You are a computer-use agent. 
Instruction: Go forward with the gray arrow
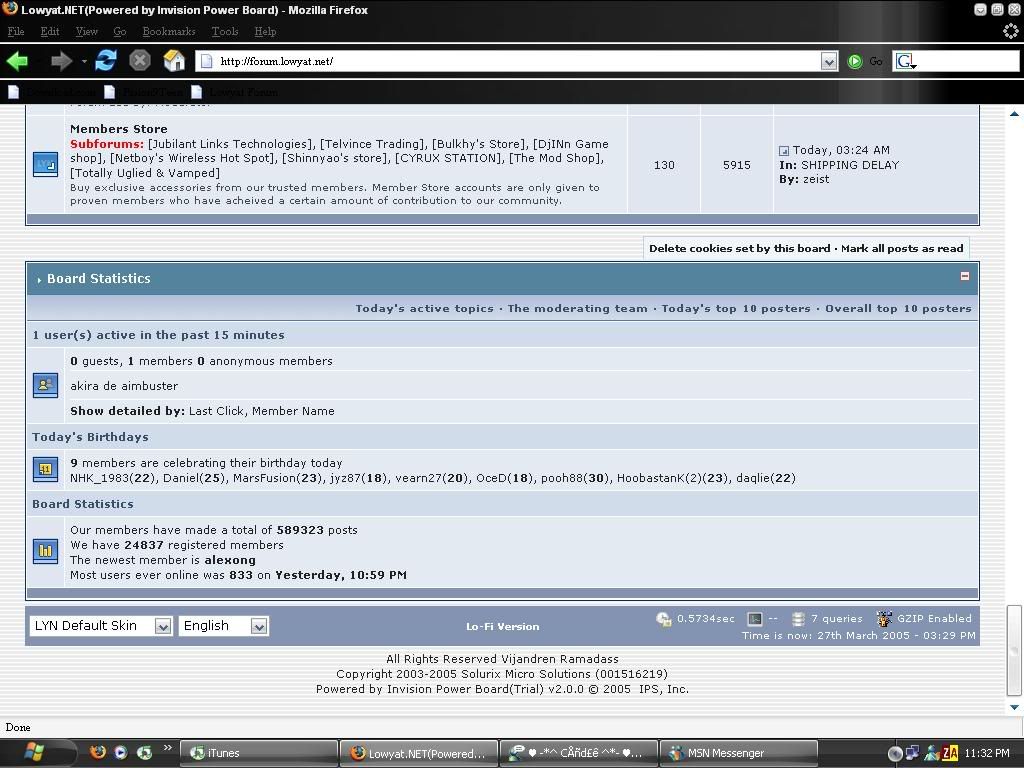[x=61, y=61]
